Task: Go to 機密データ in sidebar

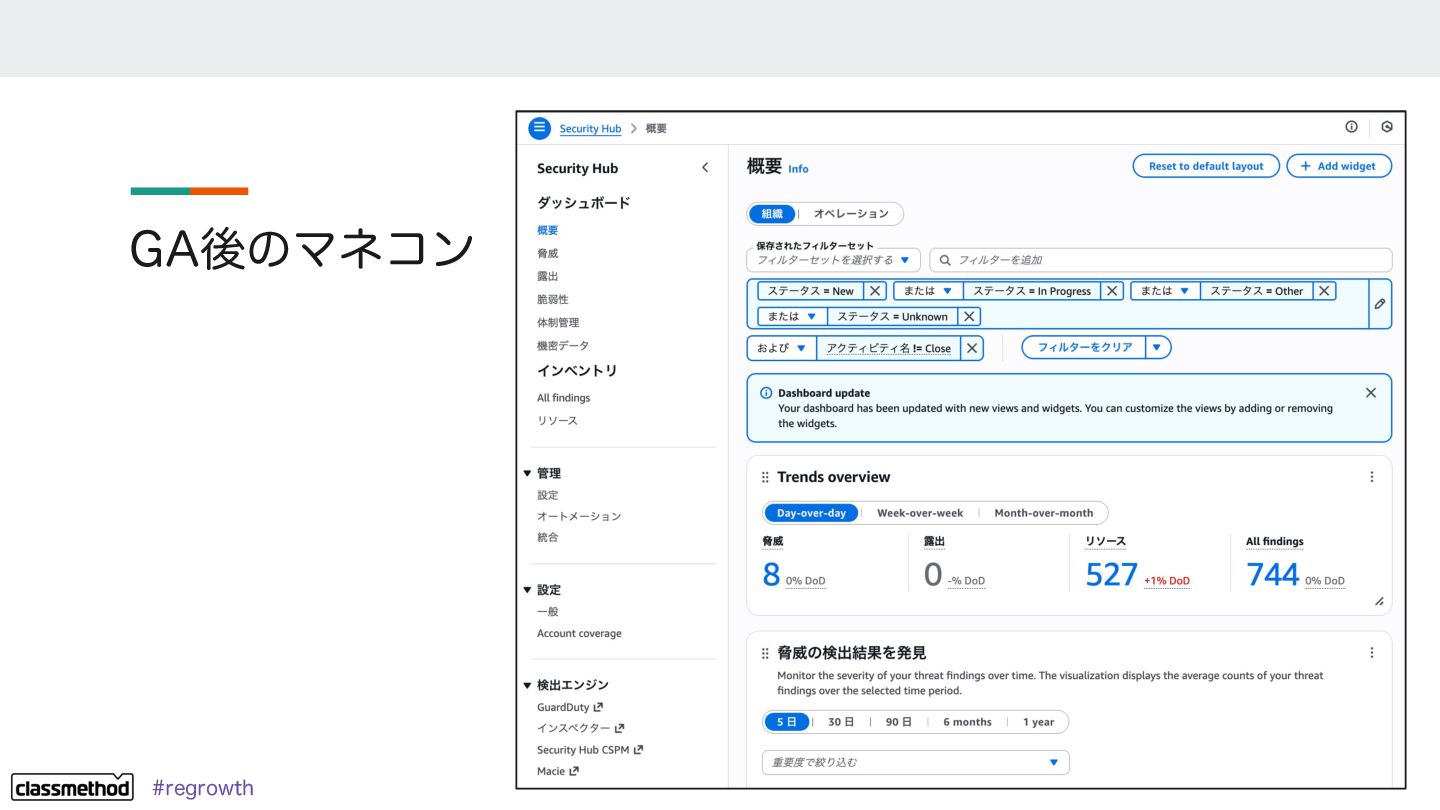Action: point(563,345)
